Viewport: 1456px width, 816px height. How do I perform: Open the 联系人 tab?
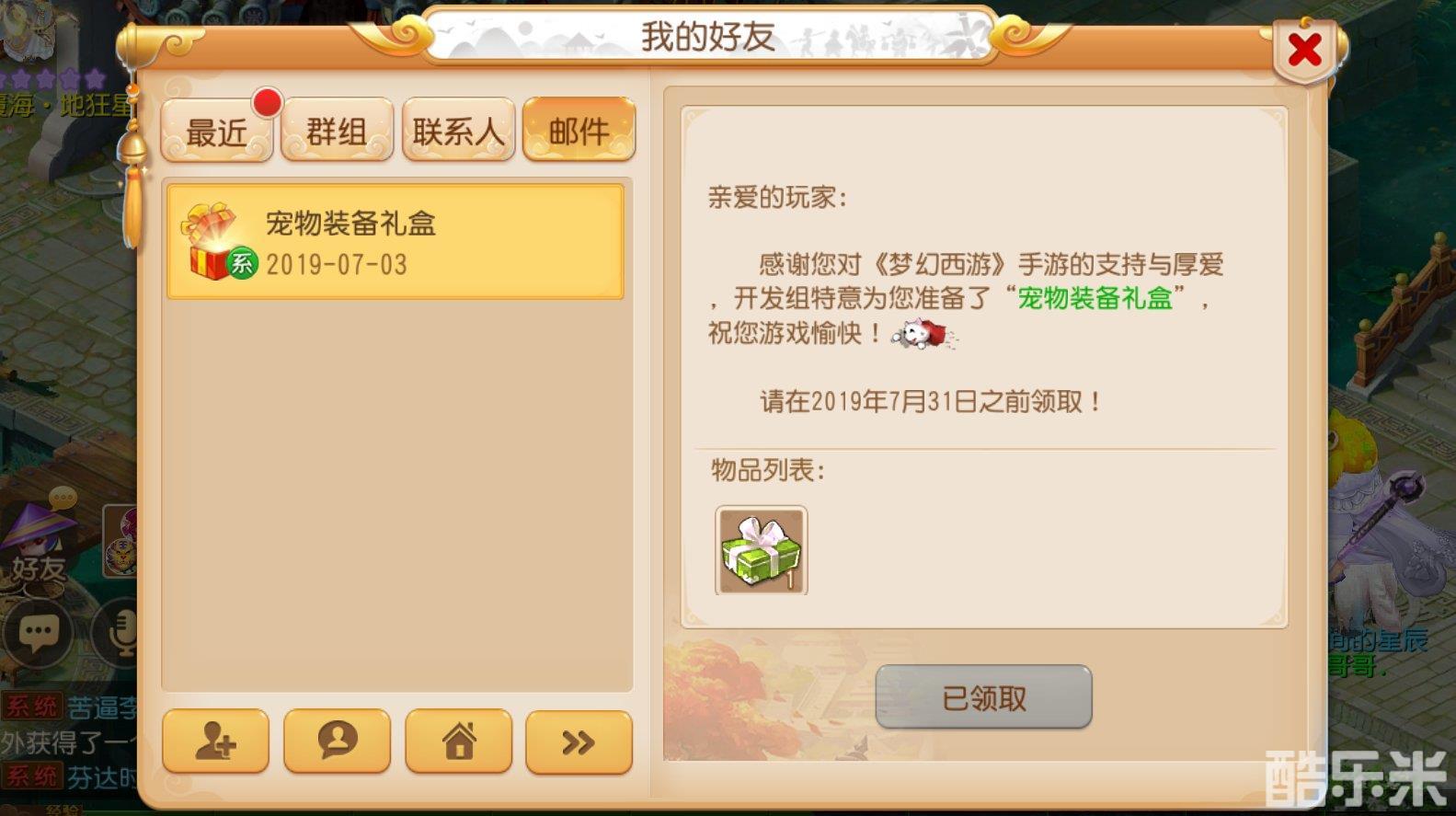(x=458, y=130)
